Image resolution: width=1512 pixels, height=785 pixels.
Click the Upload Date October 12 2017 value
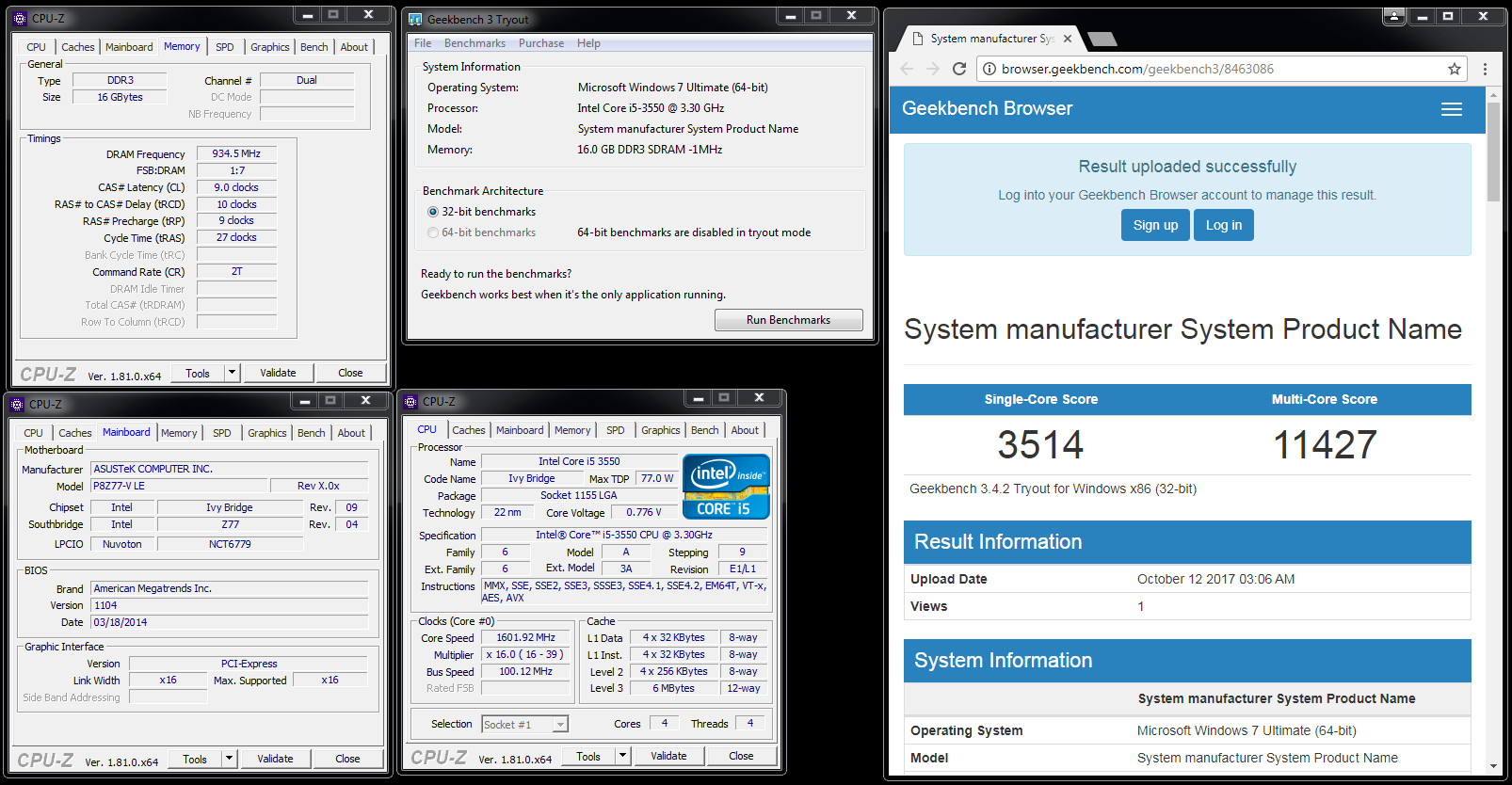[x=1215, y=579]
